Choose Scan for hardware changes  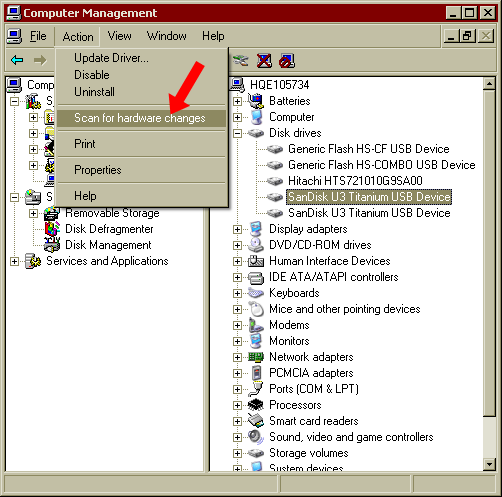point(141,118)
